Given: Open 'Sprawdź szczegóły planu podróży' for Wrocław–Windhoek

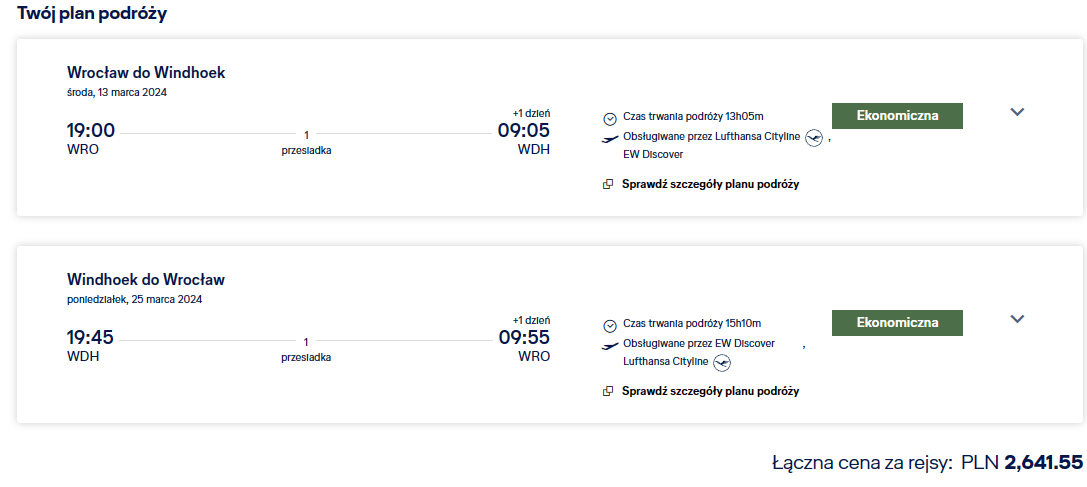Looking at the screenshot, I should [710, 184].
